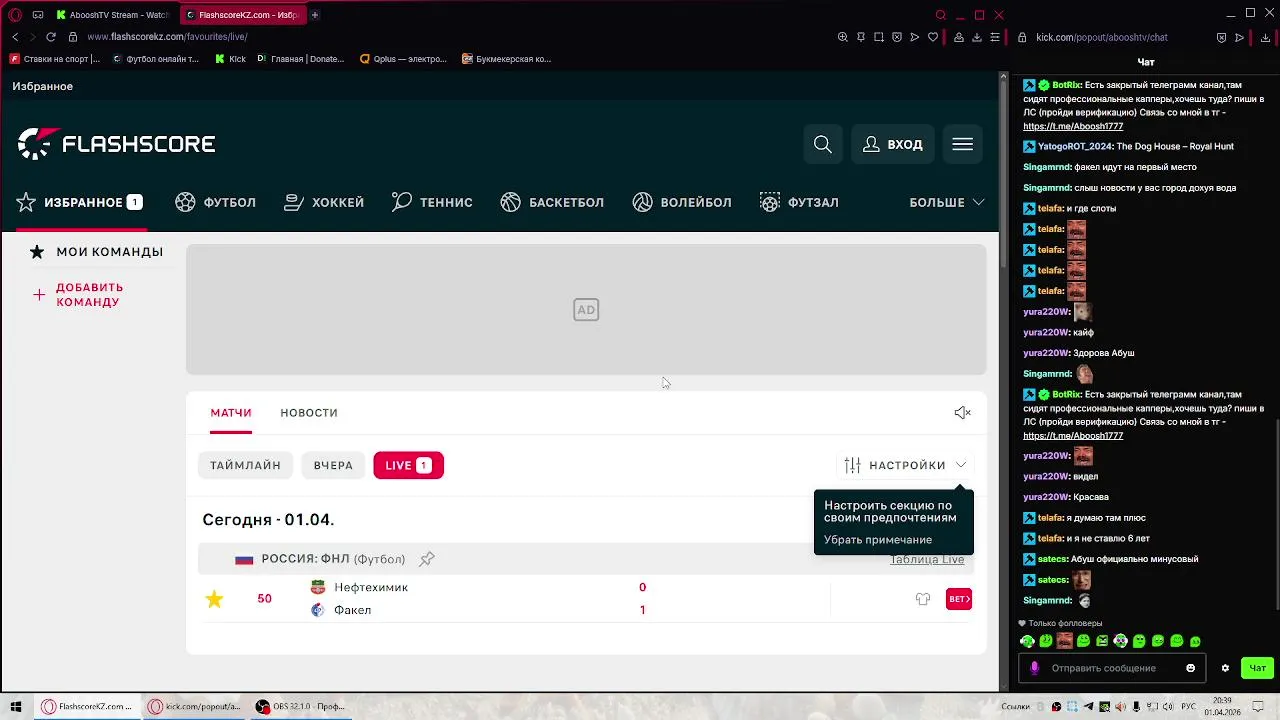Select the МАТЧИ tab

tap(231, 412)
